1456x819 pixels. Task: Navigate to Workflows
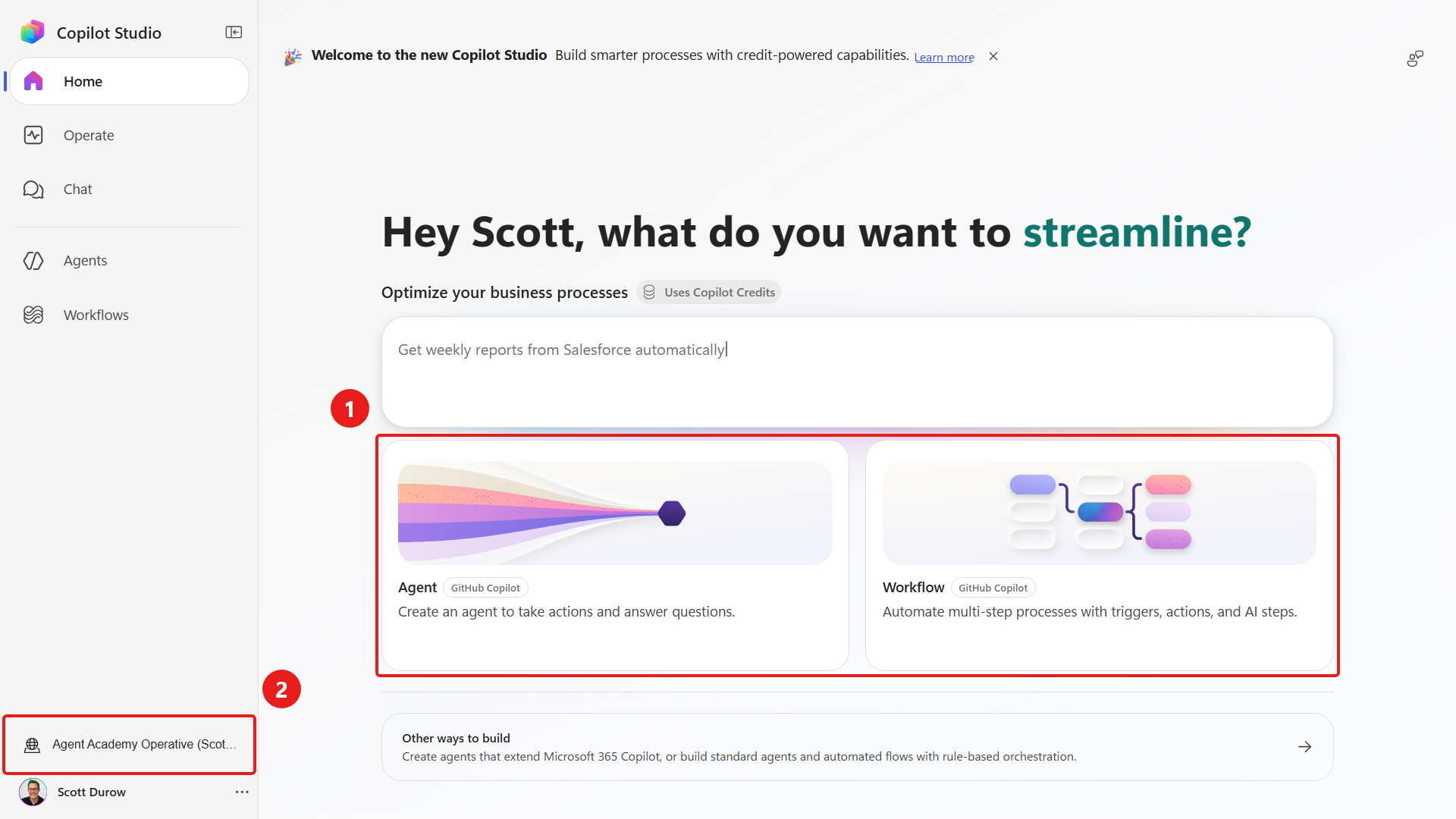click(x=129, y=315)
